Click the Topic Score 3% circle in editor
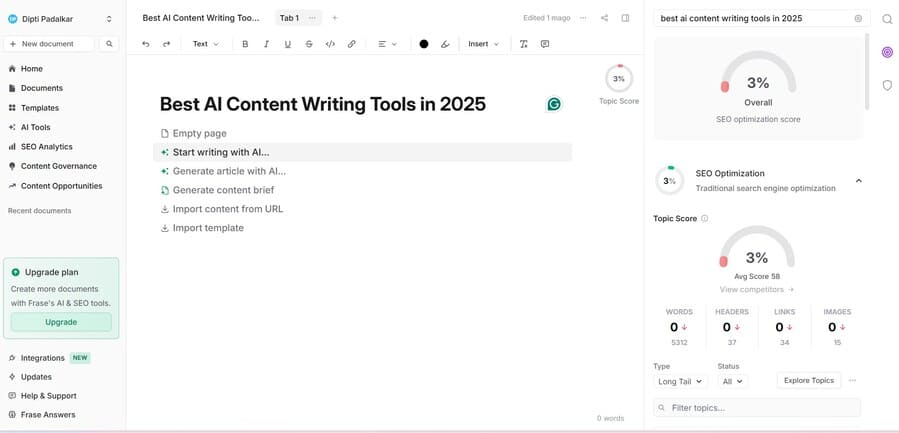The image size is (899, 433). click(619, 79)
